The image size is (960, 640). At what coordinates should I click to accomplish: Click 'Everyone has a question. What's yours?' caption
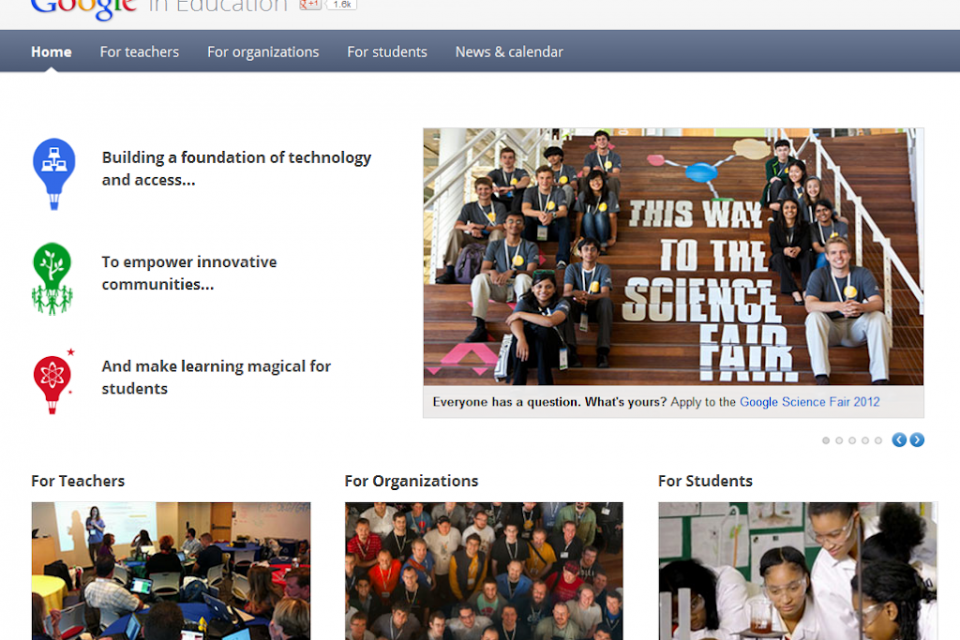(x=550, y=402)
